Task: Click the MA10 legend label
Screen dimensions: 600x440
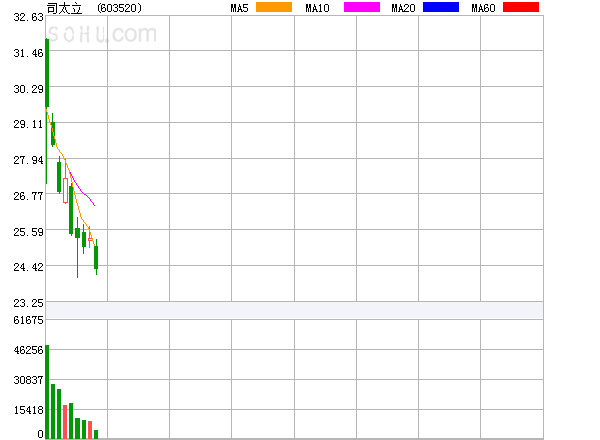Action: tap(317, 8)
